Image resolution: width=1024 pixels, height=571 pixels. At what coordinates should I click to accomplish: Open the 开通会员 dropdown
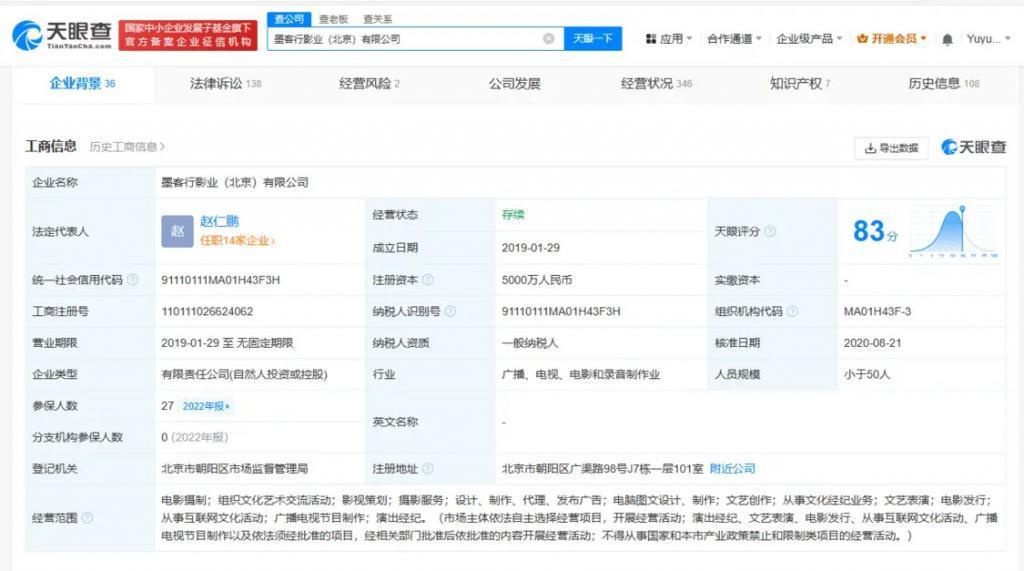coord(891,39)
